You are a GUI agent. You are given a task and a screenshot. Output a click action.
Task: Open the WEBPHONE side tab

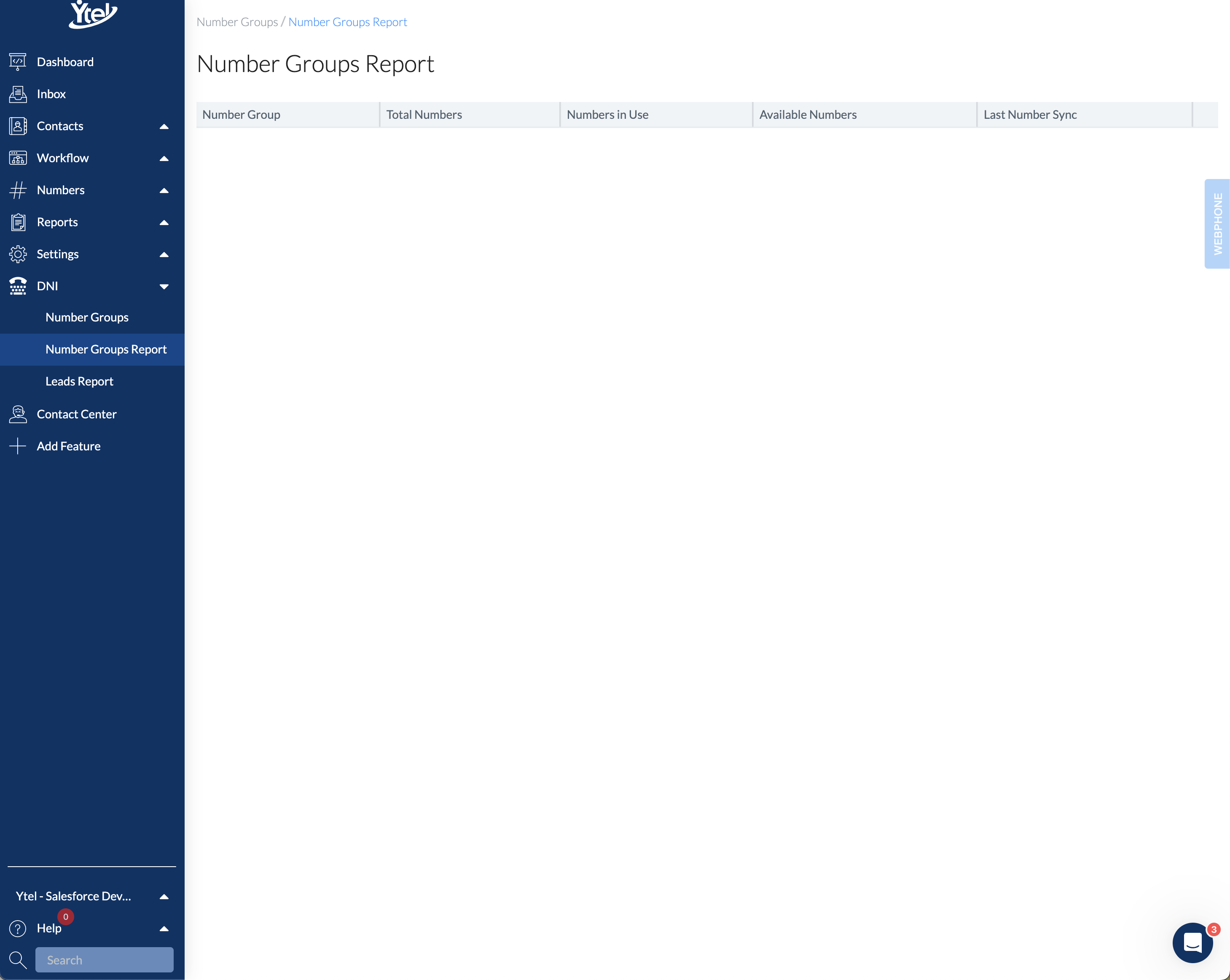coord(1217,223)
